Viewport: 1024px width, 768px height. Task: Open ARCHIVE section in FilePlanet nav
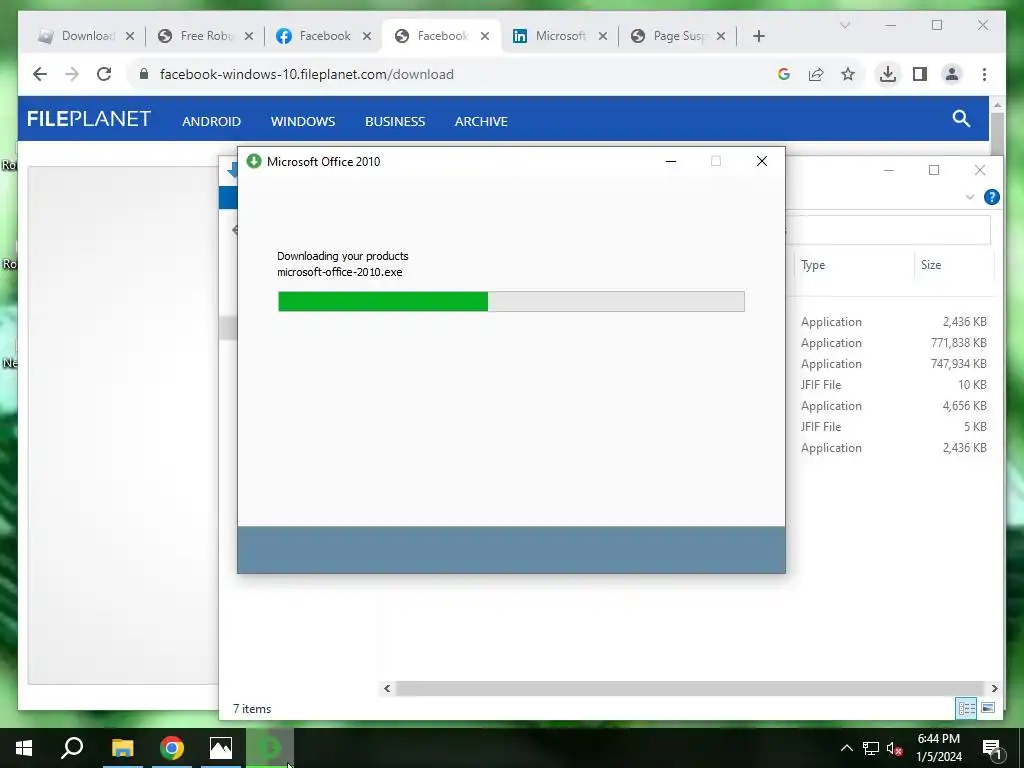481,121
